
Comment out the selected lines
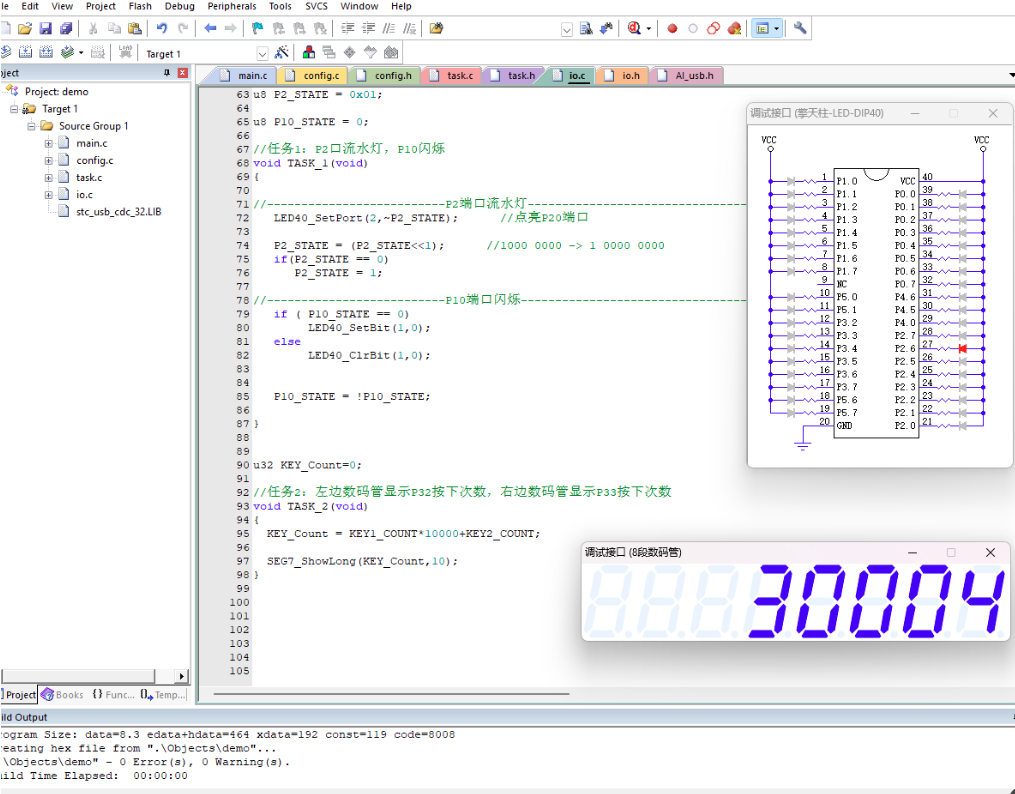pyautogui.click(x=389, y=28)
